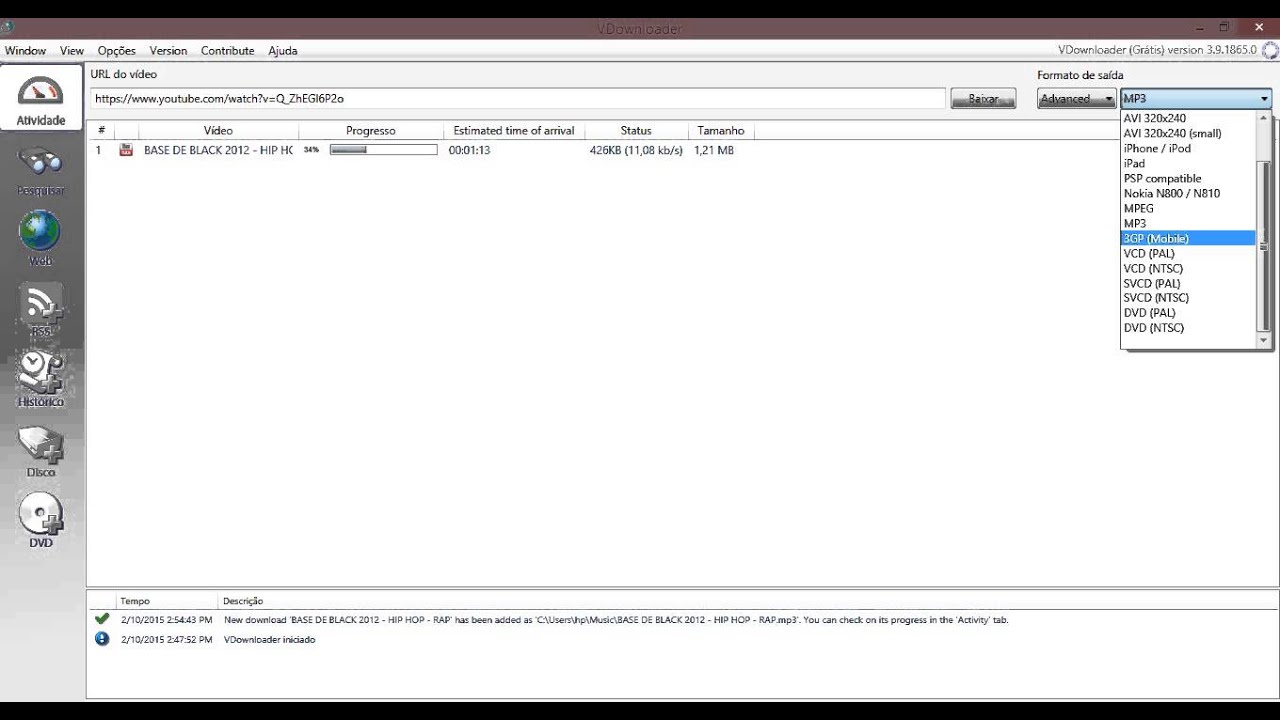The height and width of the screenshot is (720, 1280).
Task: Click the green checkmark log icon
Action: 101,619
